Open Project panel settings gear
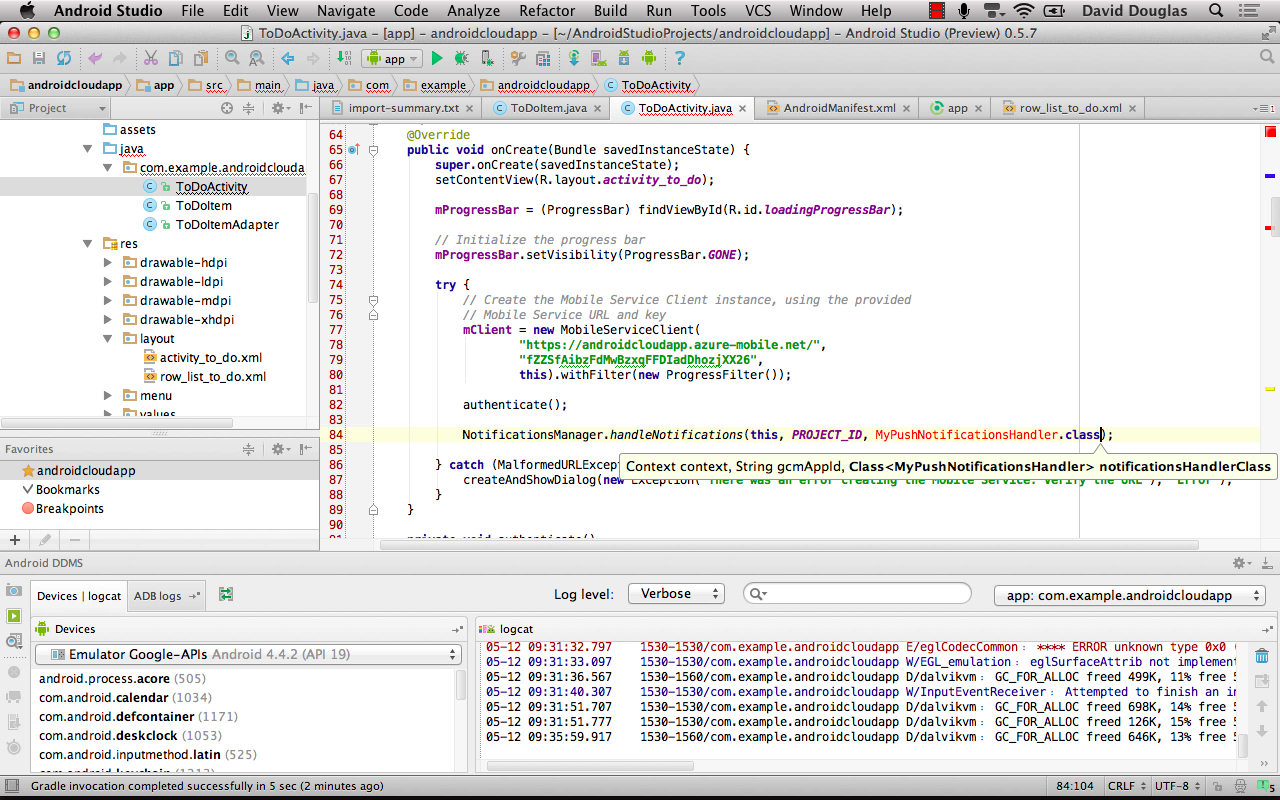The image size is (1280, 800). click(x=281, y=108)
